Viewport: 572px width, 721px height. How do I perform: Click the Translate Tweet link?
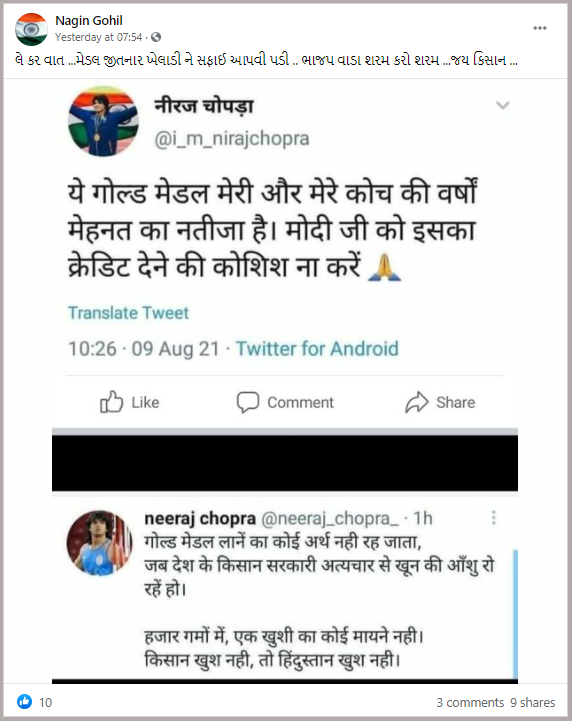[x=128, y=313]
